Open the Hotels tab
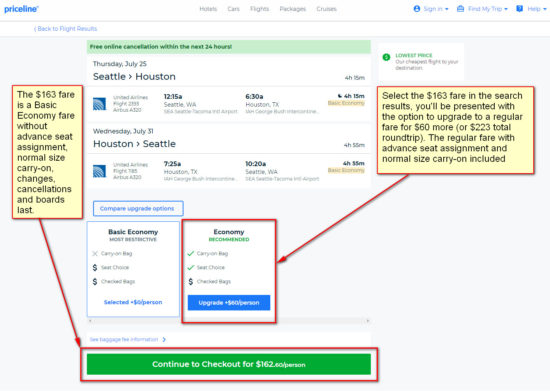Image resolution: width=550 pixels, height=391 pixels. click(x=208, y=9)
